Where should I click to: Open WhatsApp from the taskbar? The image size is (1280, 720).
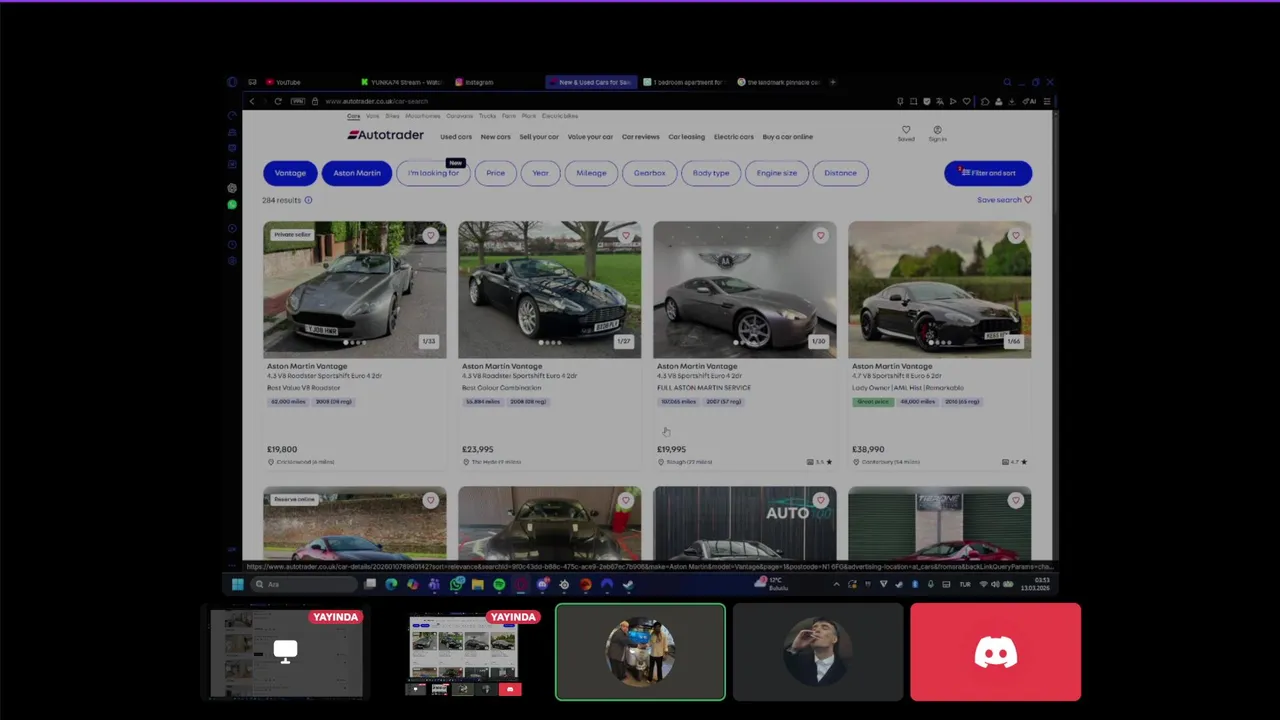click(456, 584)
